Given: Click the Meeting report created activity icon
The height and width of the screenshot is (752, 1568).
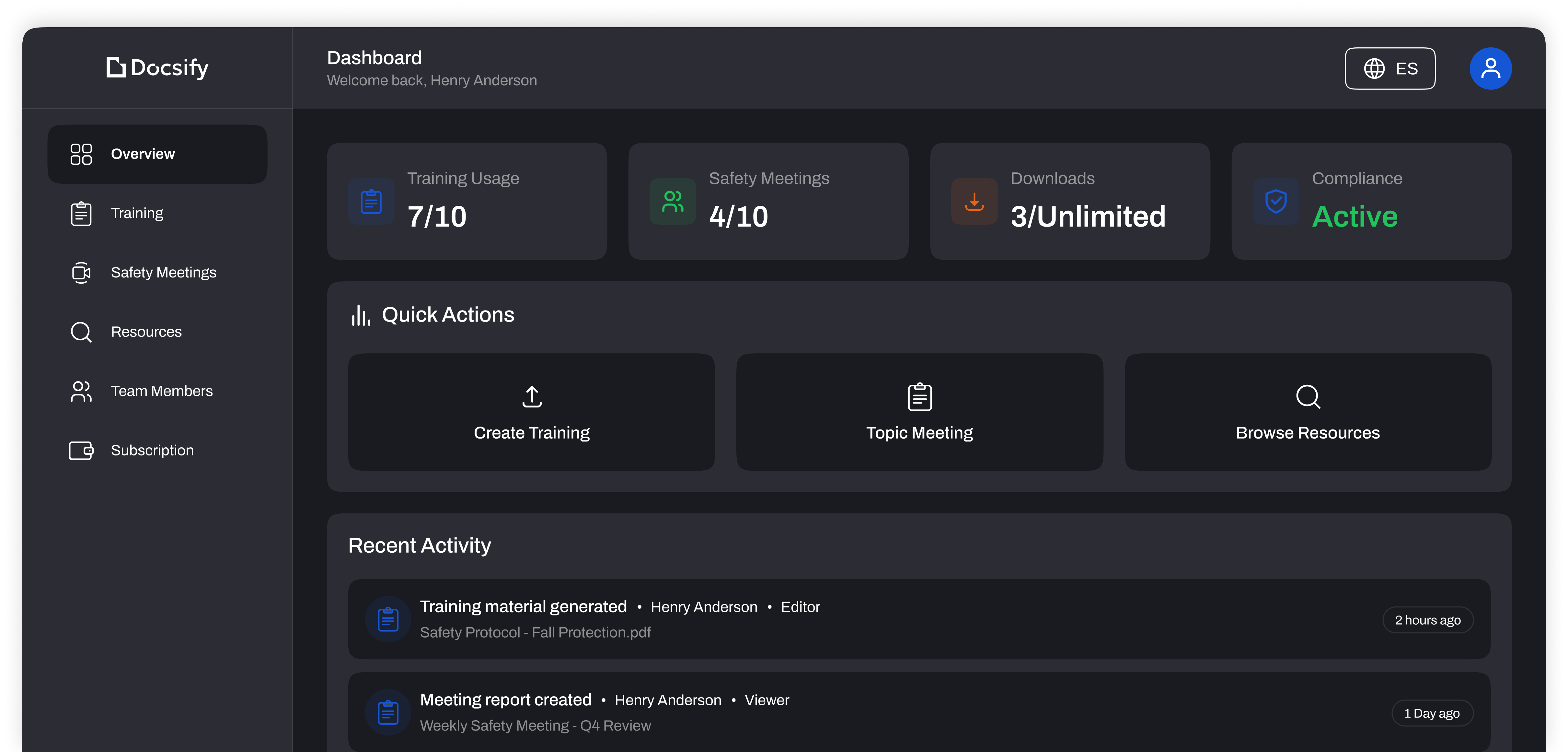Looking at the screenshot, I should coord(388,712).
